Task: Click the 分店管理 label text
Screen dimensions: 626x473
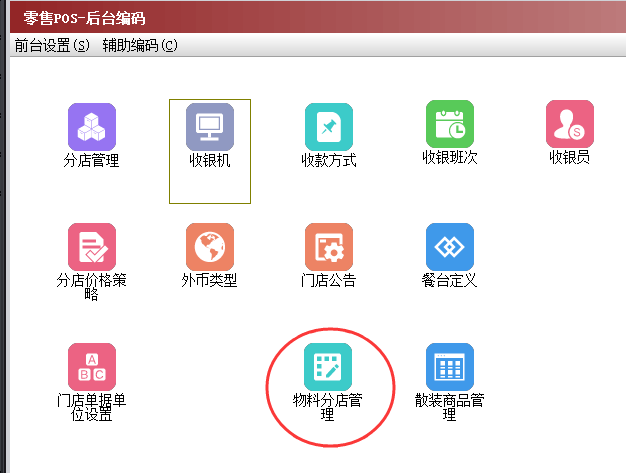Action: click(91, 160)
